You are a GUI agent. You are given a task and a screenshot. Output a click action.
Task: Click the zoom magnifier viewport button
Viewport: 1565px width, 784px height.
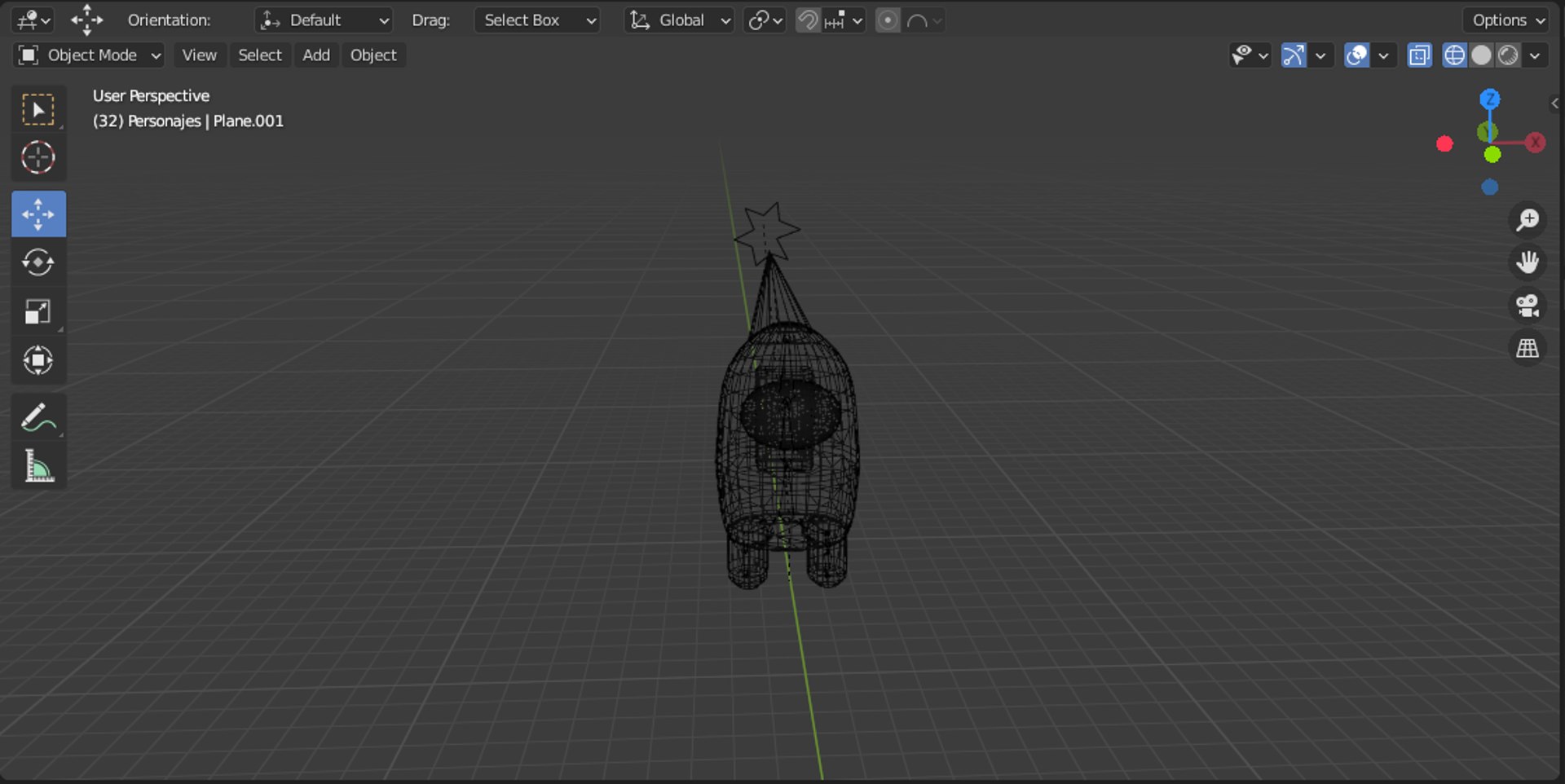click(1528, 220)
